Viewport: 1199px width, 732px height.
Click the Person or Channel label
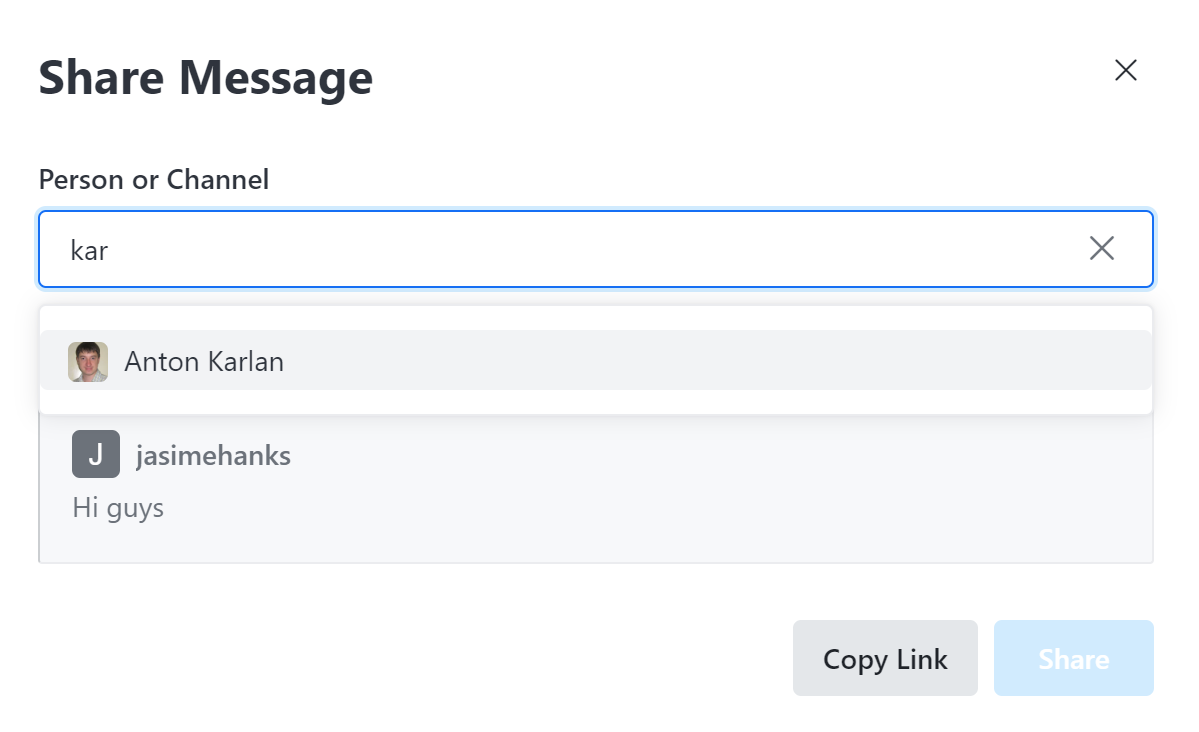pyautogui.click(x=153, y=179)
